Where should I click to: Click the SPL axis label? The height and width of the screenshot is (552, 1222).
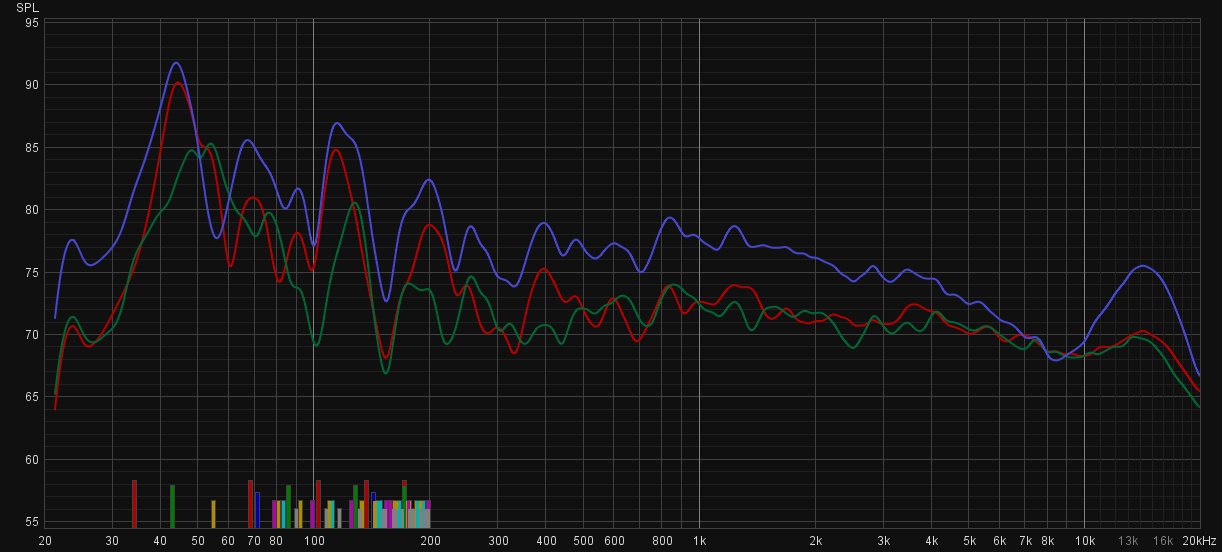pyautogui.click(x=27, y=7)
